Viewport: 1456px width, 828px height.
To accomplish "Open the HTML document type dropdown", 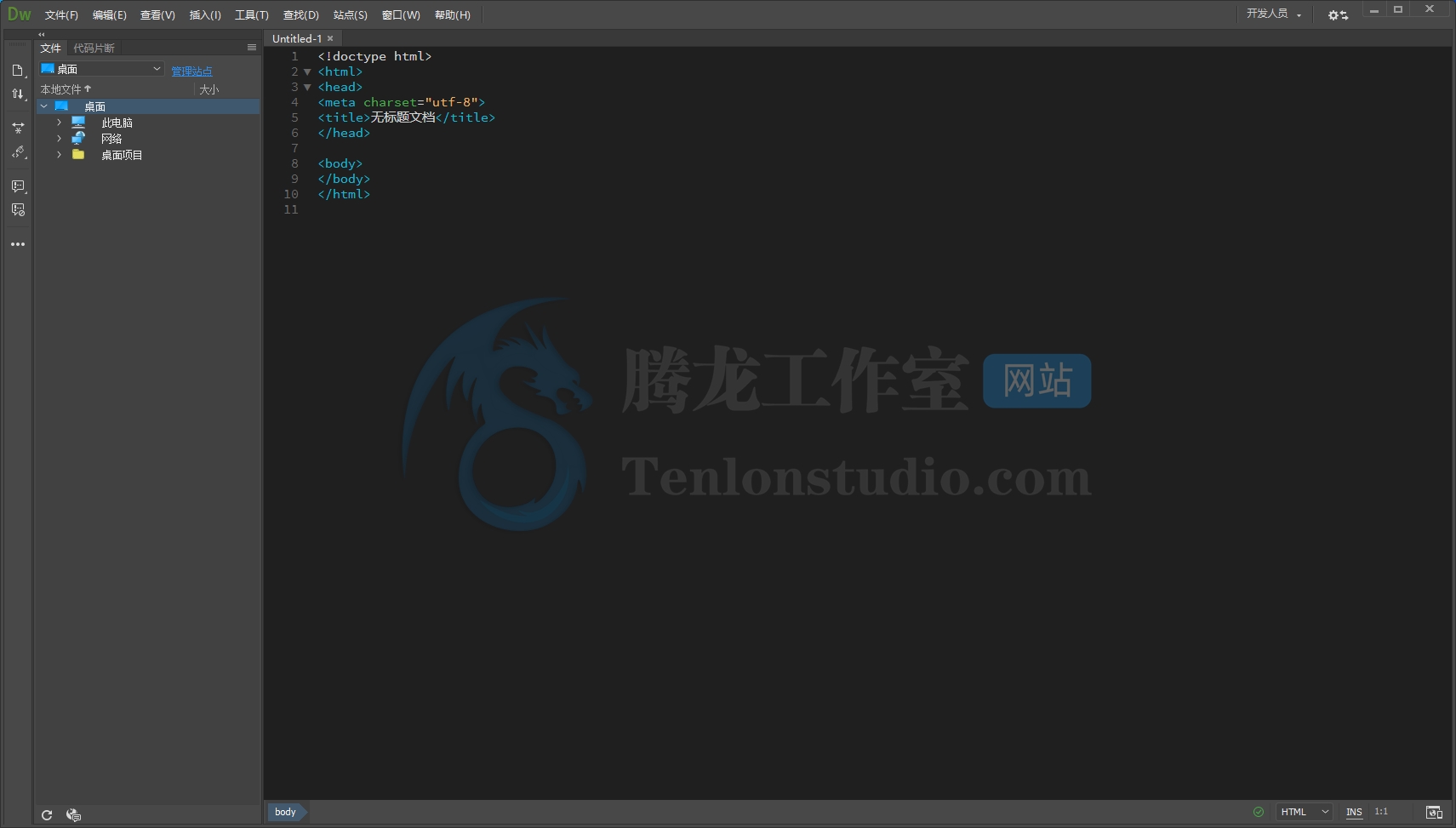I will 1304,812.
